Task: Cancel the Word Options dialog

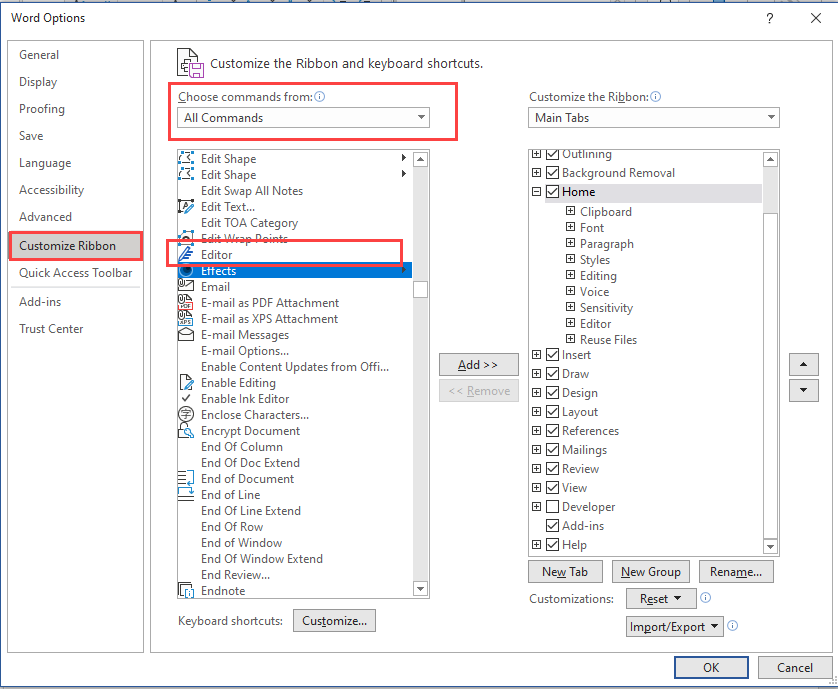Action: [795, 668]
